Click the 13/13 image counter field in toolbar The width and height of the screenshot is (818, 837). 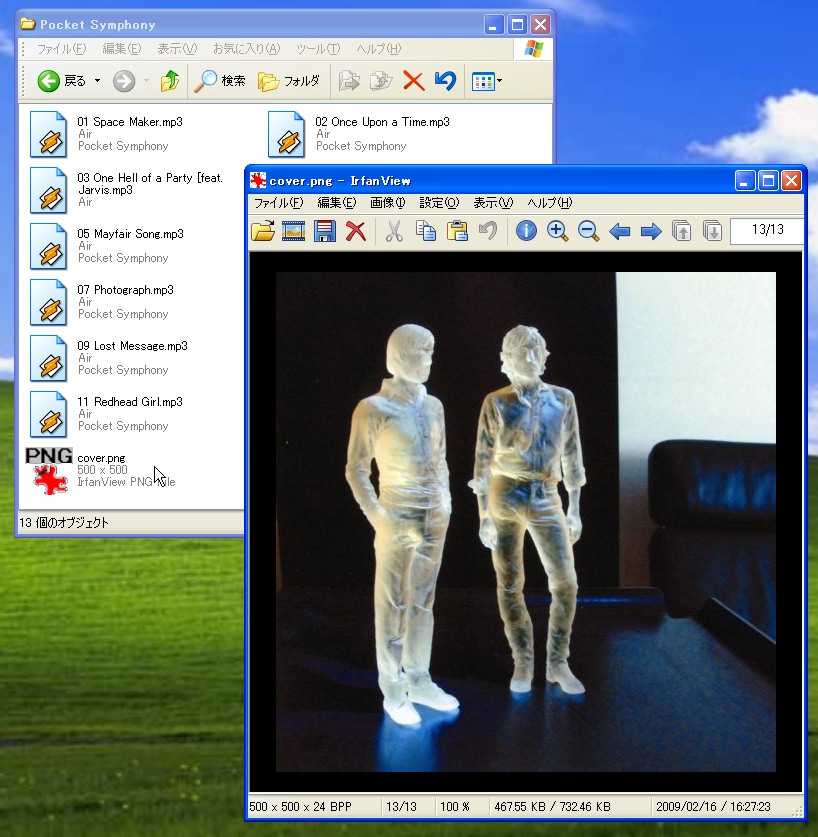[x=767, y=231]
